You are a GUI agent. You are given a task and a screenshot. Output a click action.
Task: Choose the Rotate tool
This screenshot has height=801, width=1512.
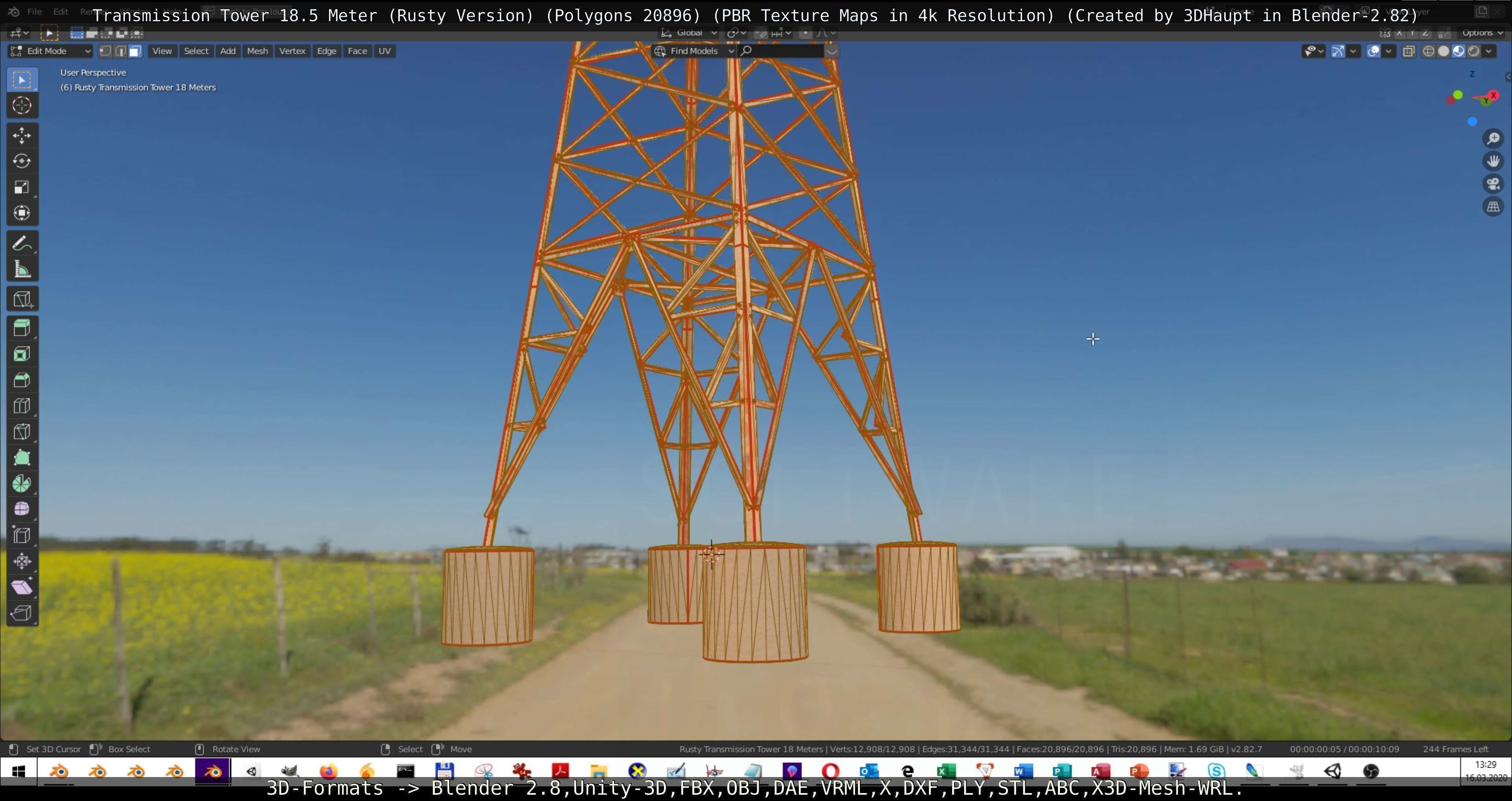coord(22,162)
